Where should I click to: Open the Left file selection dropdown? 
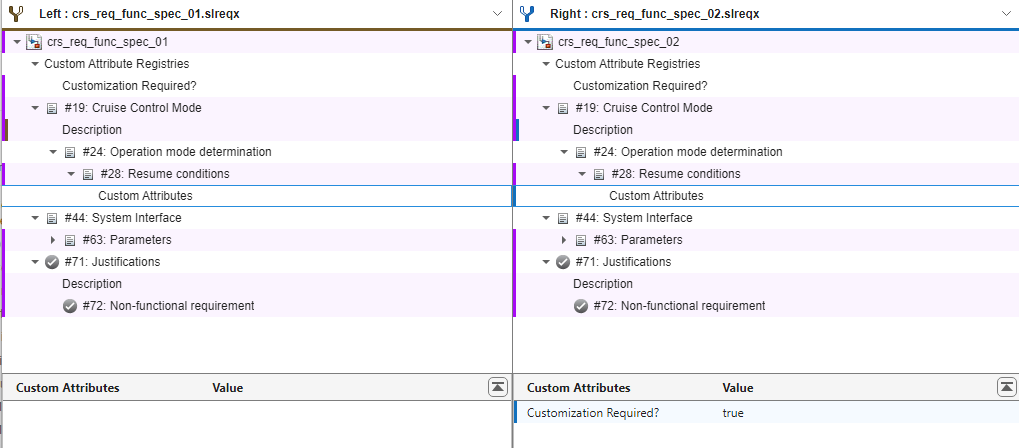coord(498,14)
